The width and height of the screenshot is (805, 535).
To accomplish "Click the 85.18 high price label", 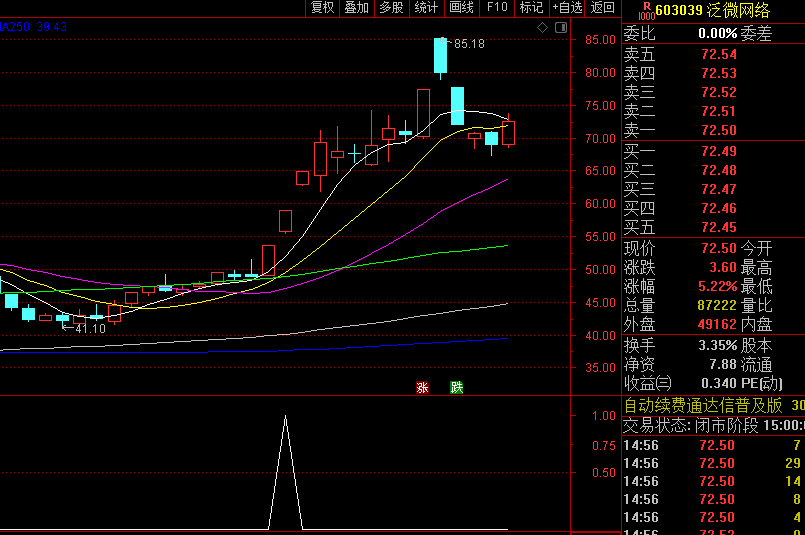I will 468,44.
